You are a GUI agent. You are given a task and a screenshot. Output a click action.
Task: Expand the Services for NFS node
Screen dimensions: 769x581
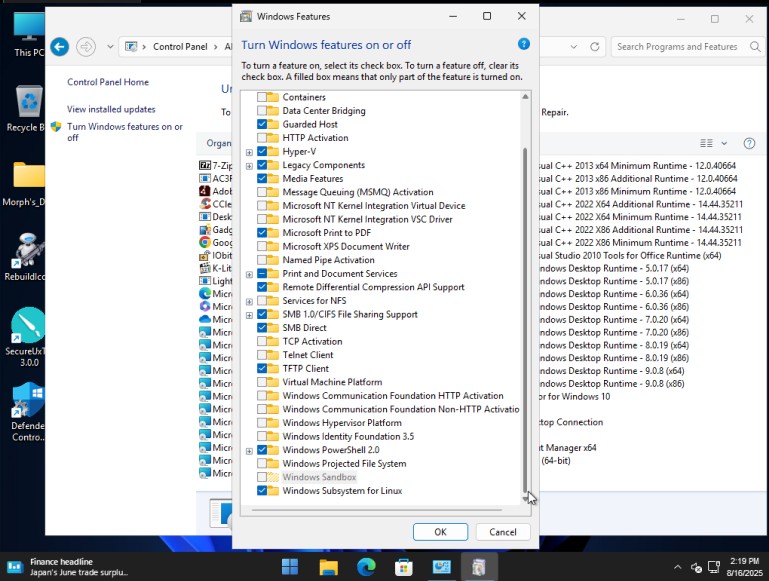coord(249,302)
